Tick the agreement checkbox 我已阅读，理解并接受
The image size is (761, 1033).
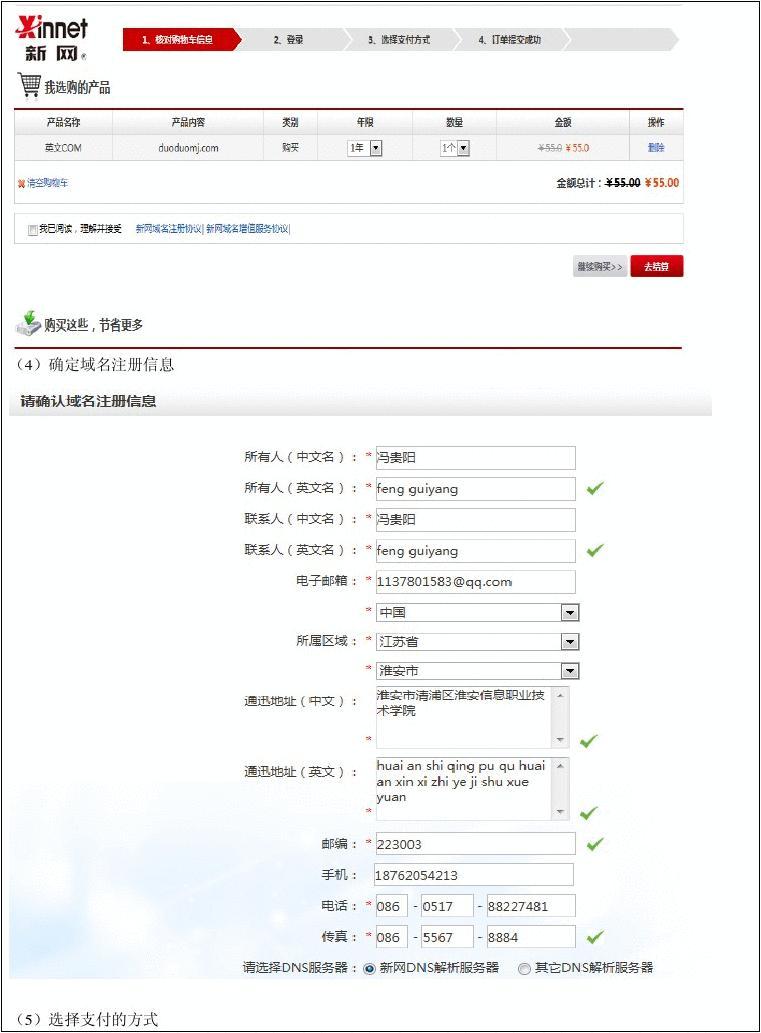(33, 230)
